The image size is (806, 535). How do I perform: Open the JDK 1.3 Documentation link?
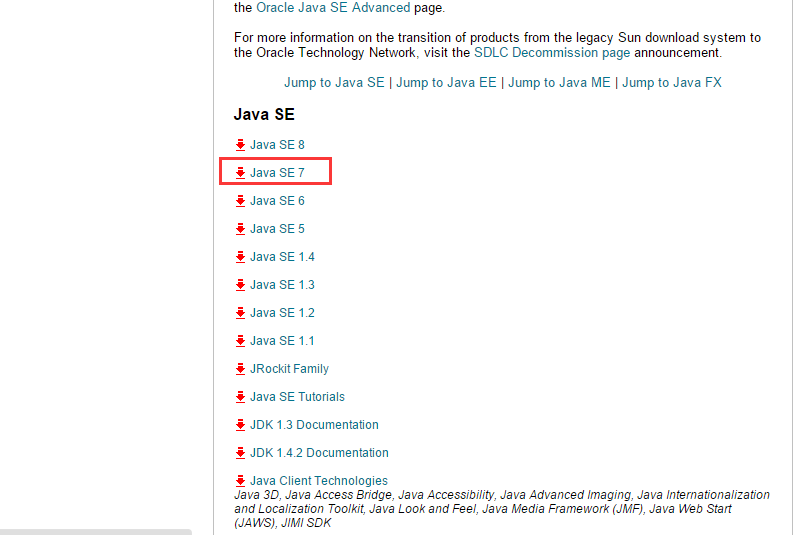pos(314,425)
